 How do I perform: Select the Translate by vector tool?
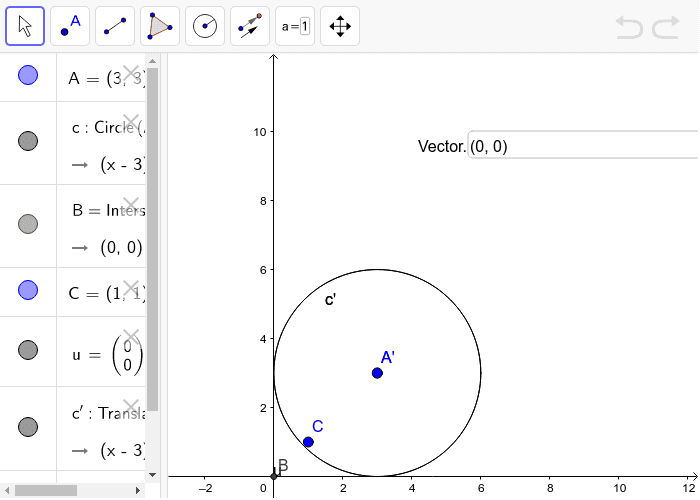point(250,26)
